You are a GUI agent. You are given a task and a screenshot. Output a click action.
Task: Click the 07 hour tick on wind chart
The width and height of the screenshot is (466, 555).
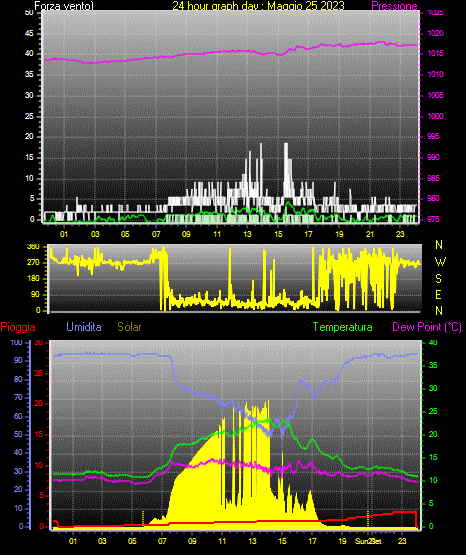[x=156, y=234]
